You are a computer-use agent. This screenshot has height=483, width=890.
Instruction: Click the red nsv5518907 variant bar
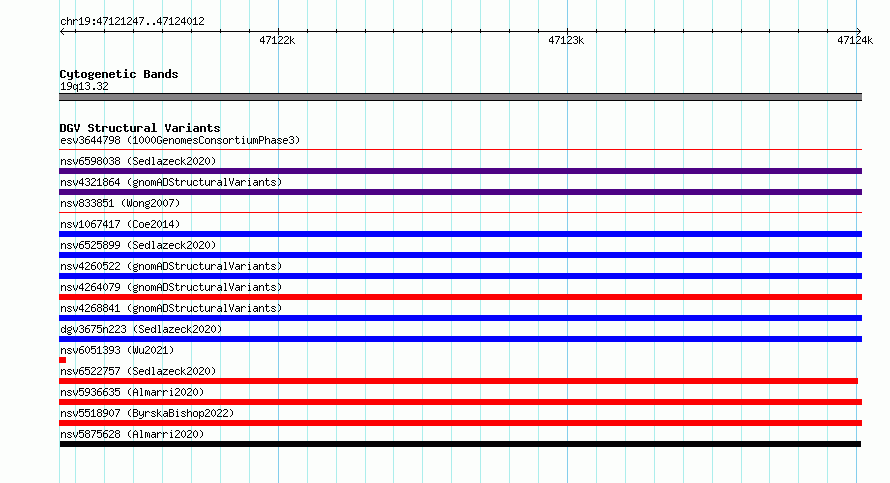(x=460, y=423)
